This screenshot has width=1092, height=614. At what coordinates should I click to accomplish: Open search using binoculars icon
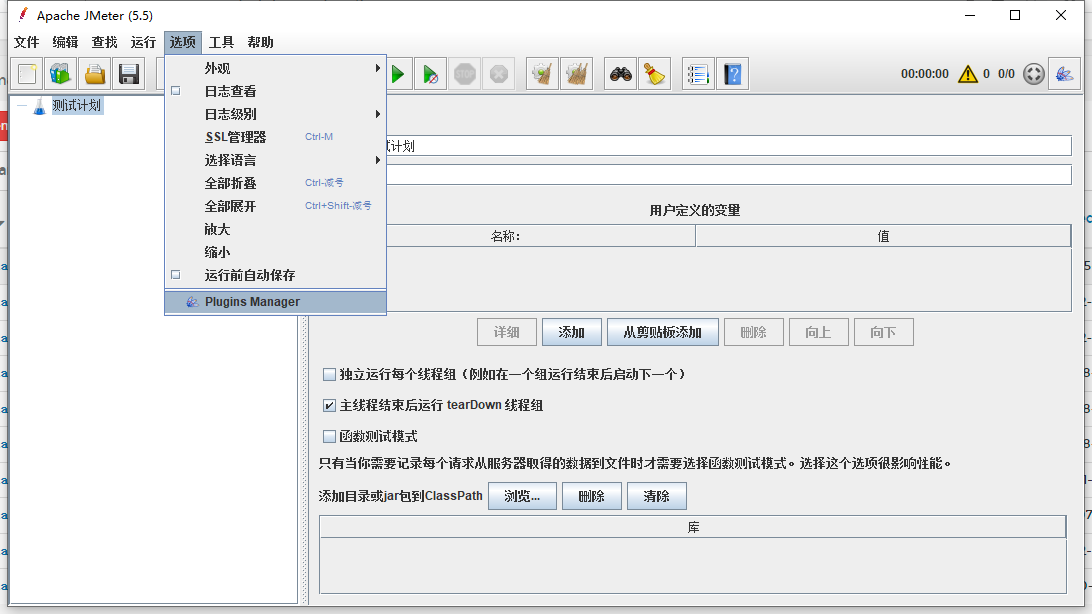[x=621, y=74]
